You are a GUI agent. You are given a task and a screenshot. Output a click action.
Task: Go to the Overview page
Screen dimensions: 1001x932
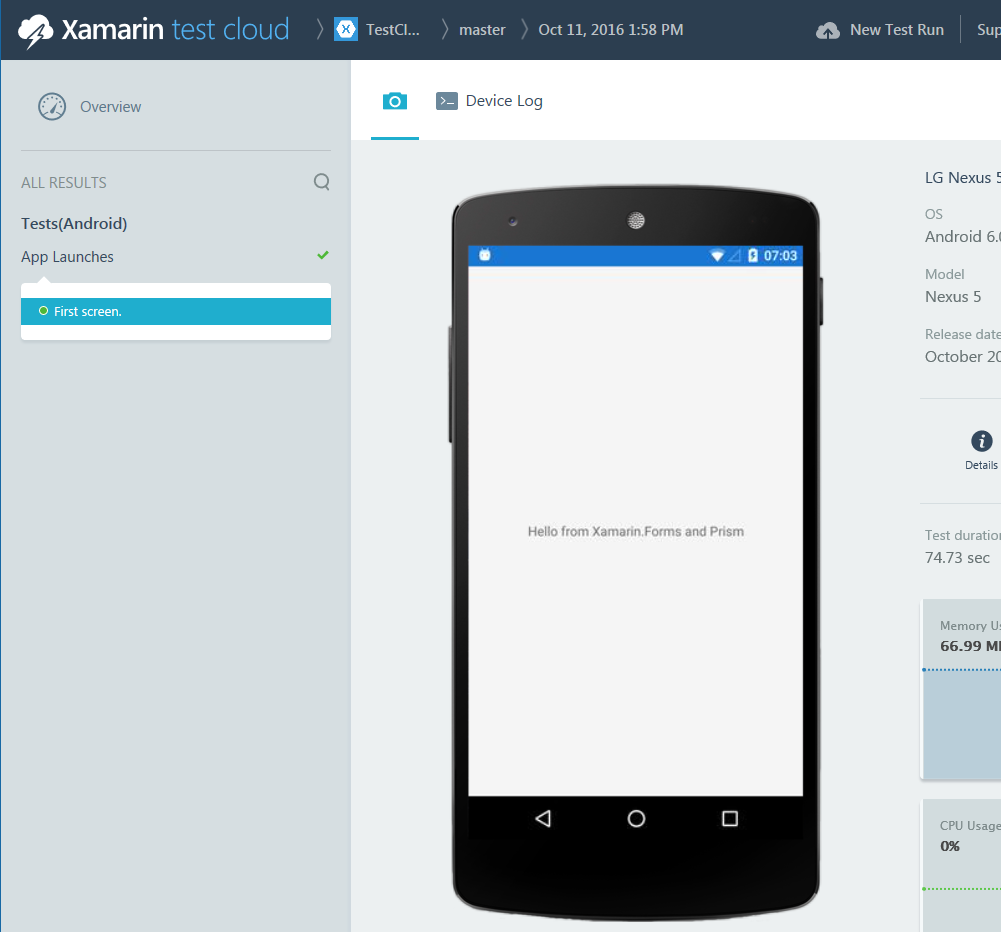pyautogui.click(x=110, y=107)
